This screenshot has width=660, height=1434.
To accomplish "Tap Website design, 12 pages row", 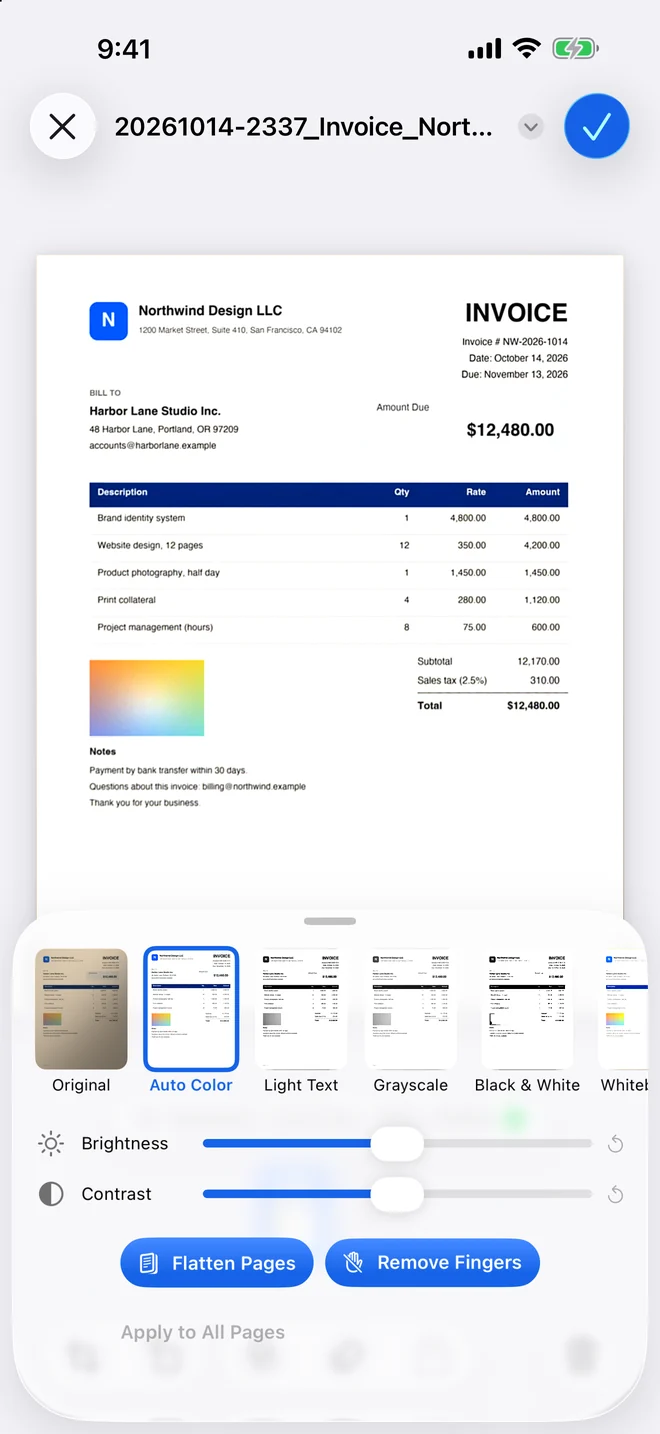I will (x=328, y=545).
